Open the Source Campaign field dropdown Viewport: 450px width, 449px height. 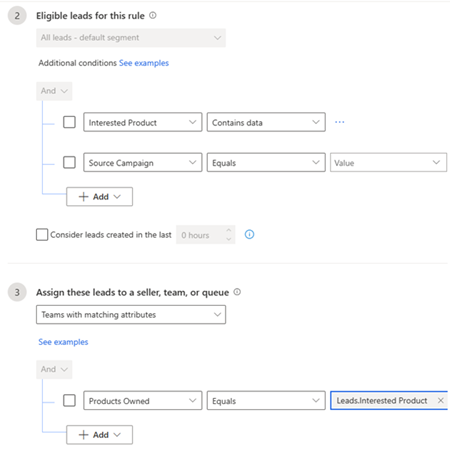click(143, 163)
